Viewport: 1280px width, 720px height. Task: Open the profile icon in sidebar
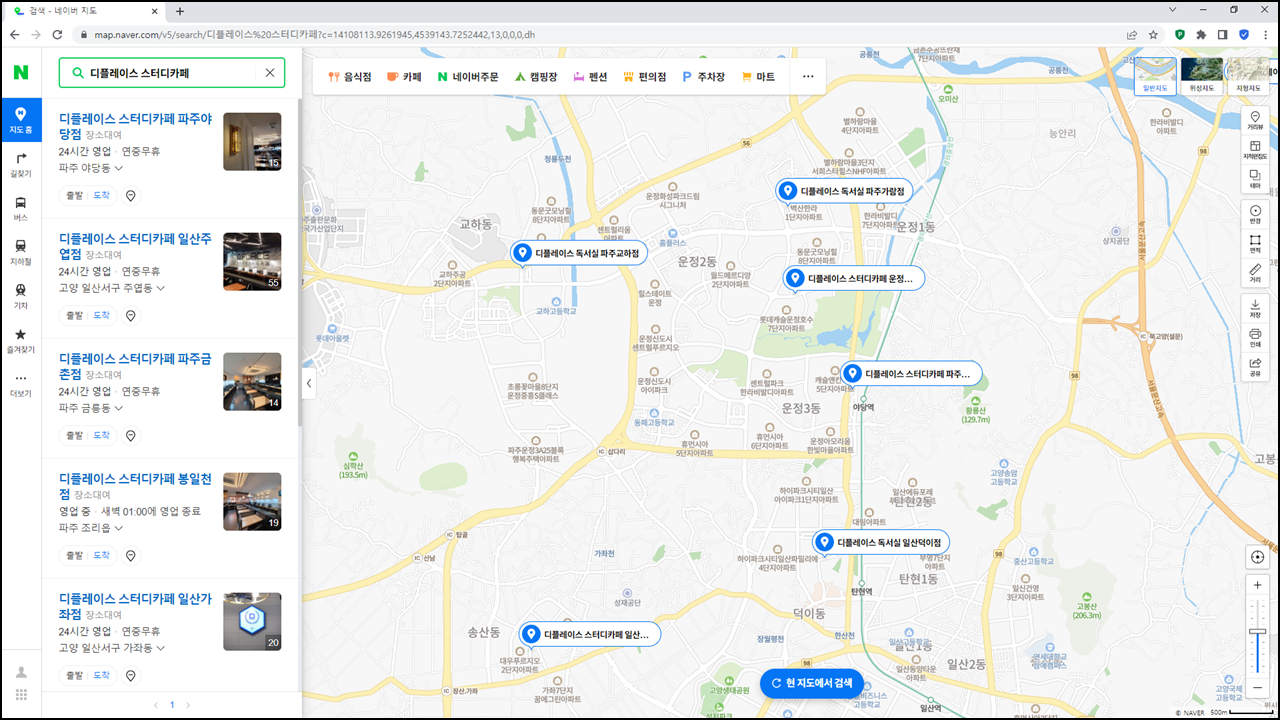click(21, 672)
